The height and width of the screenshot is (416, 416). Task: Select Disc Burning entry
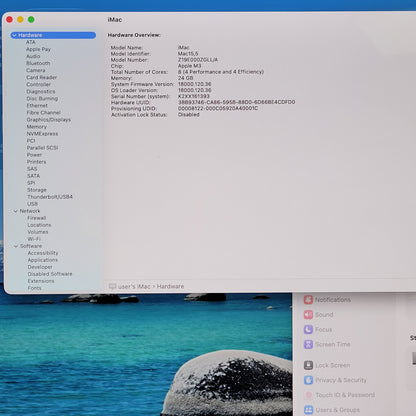[42, 98]
